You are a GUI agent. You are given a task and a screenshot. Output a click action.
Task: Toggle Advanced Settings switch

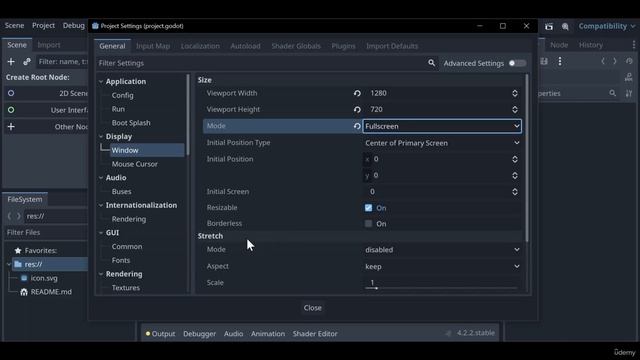(517, 63)
